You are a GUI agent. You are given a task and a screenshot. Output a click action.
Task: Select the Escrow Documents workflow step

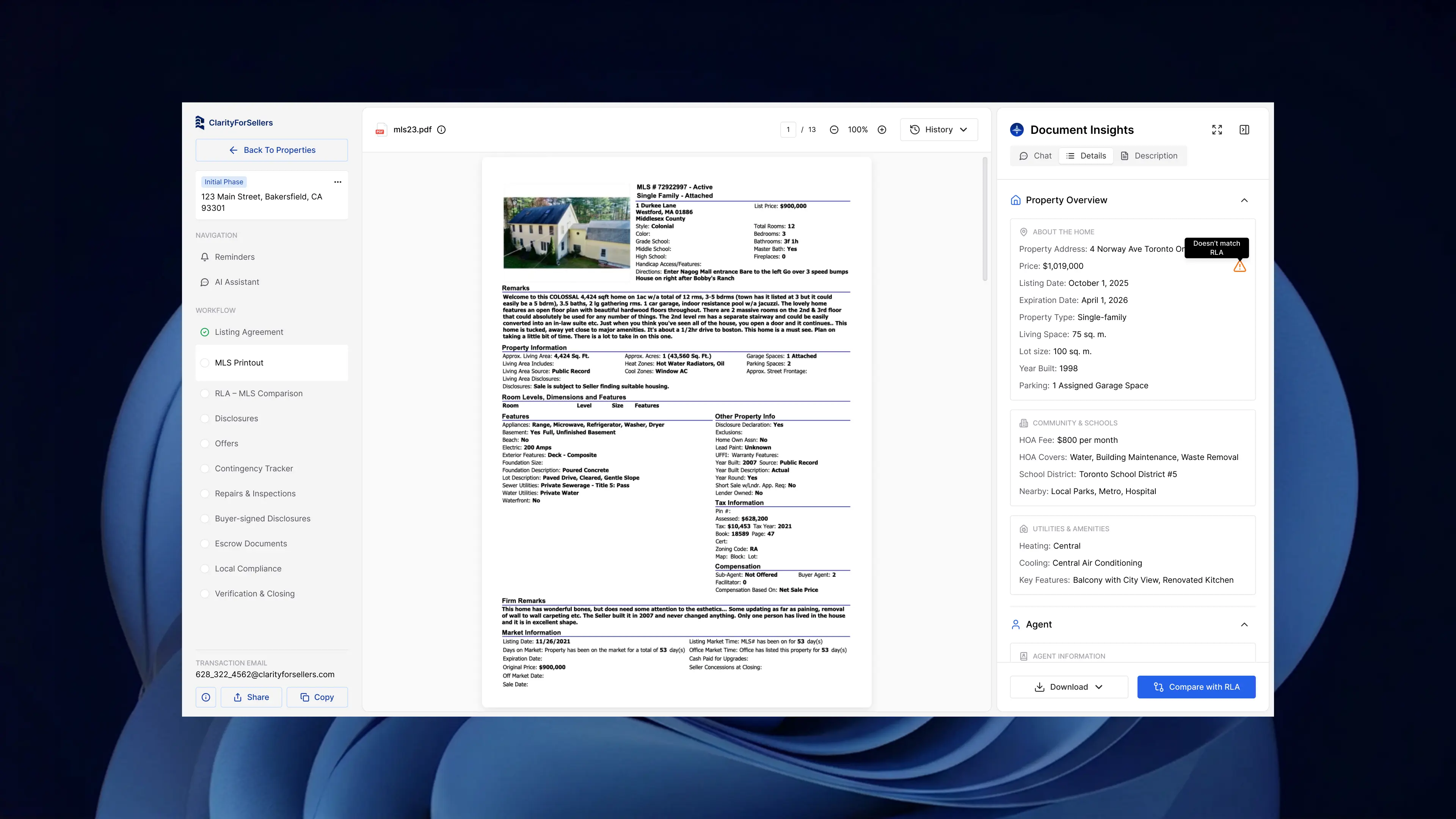tap(250, 544)
